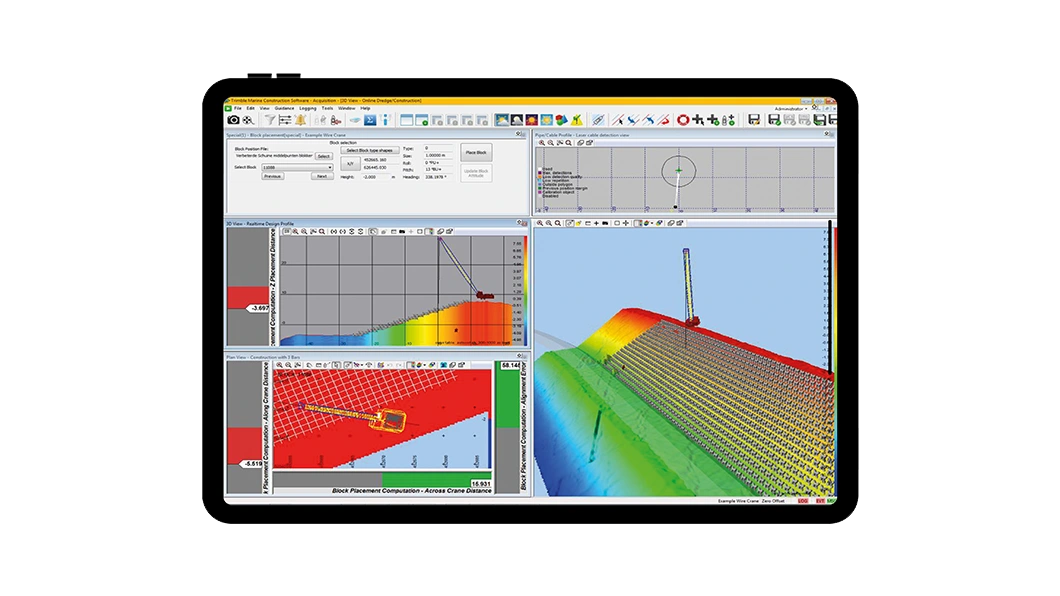
Task: Pin the Block placement panel
Action: (x=518, y=134)
